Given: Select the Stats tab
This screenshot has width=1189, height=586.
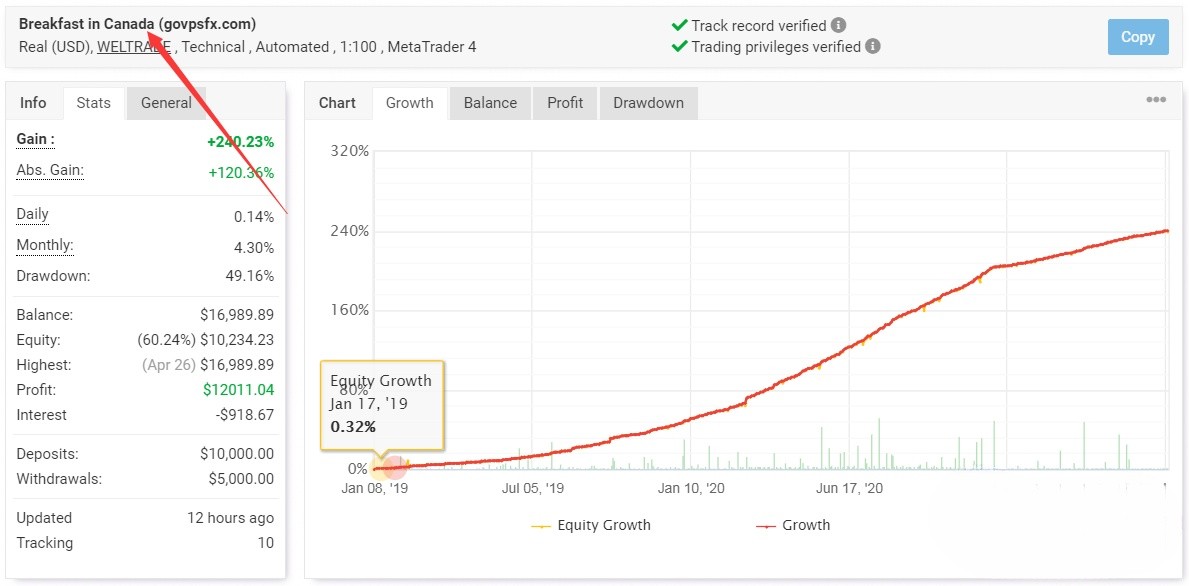Looking at the screenshot, I should point(93,103).
